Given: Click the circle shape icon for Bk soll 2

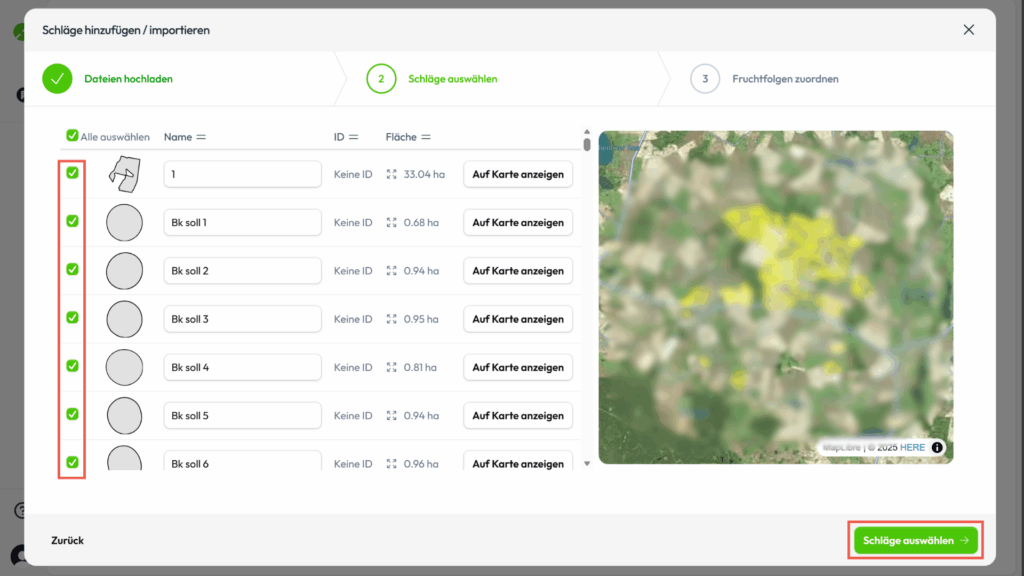Looking at the screenshot, I should tap(124, 271).
